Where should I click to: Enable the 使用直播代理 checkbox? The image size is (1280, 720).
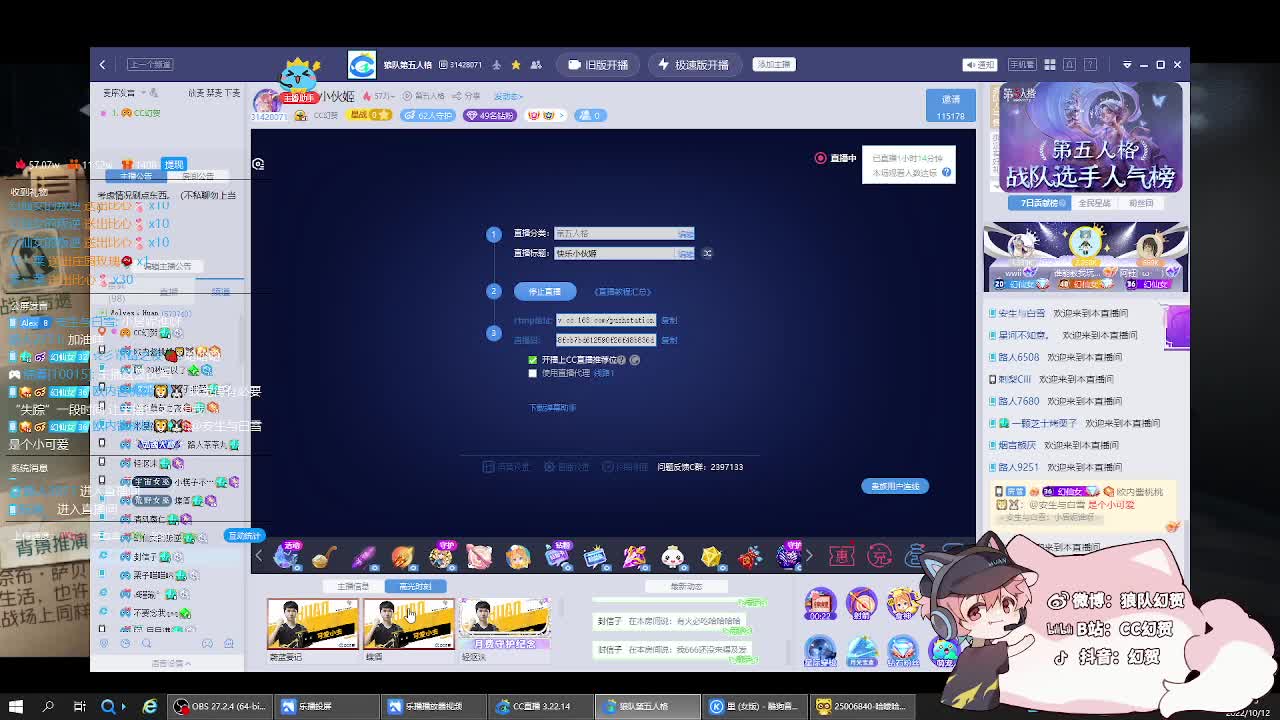(532, 373)
